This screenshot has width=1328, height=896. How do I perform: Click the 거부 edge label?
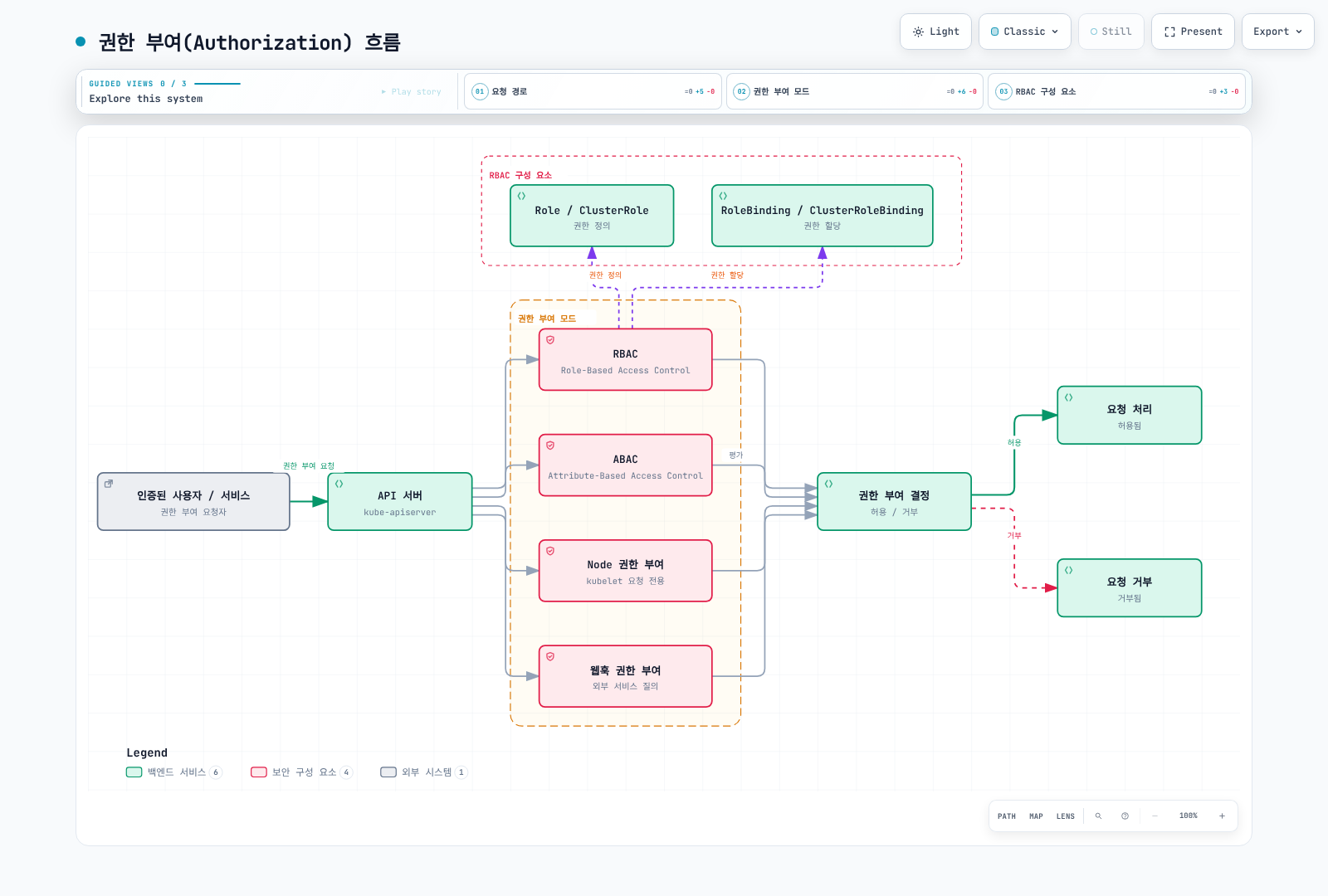[1014, 536]
